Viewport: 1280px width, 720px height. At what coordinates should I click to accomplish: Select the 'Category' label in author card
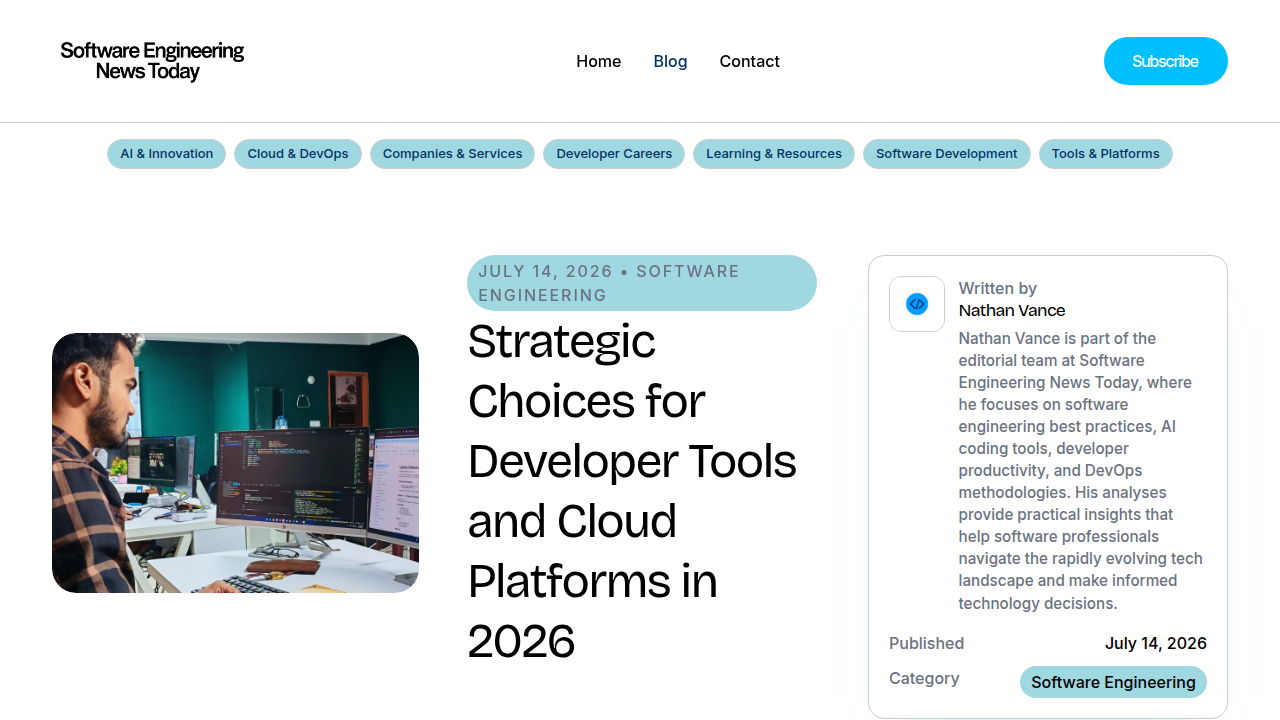pyautogui.click(x=924, y=678)
